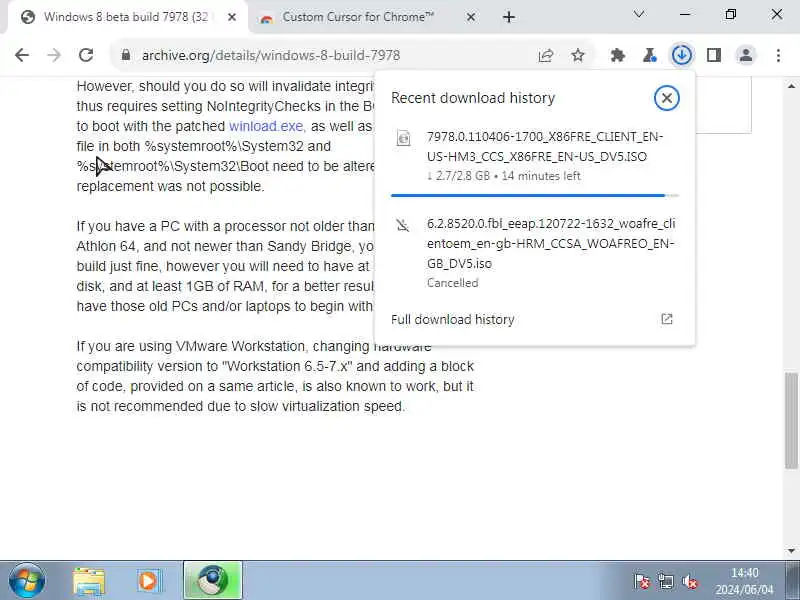Click the scrollbar down arrow
The width and height of the screenshot is (800, 600).
[791, 551]
